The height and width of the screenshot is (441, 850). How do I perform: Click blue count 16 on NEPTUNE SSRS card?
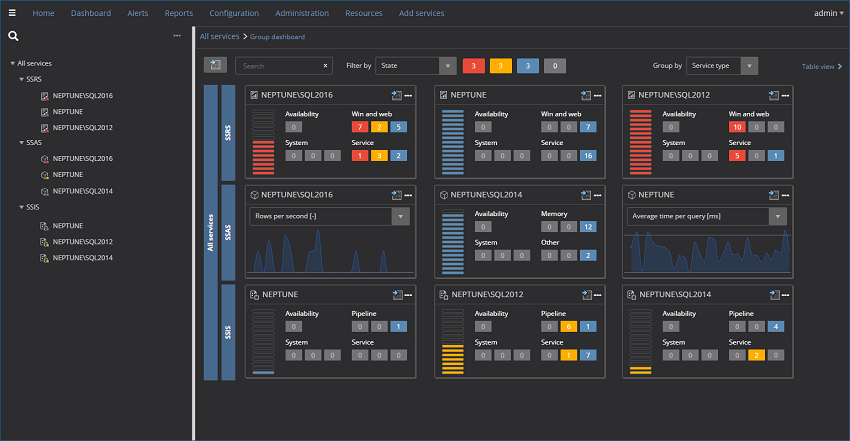(588, 155)
